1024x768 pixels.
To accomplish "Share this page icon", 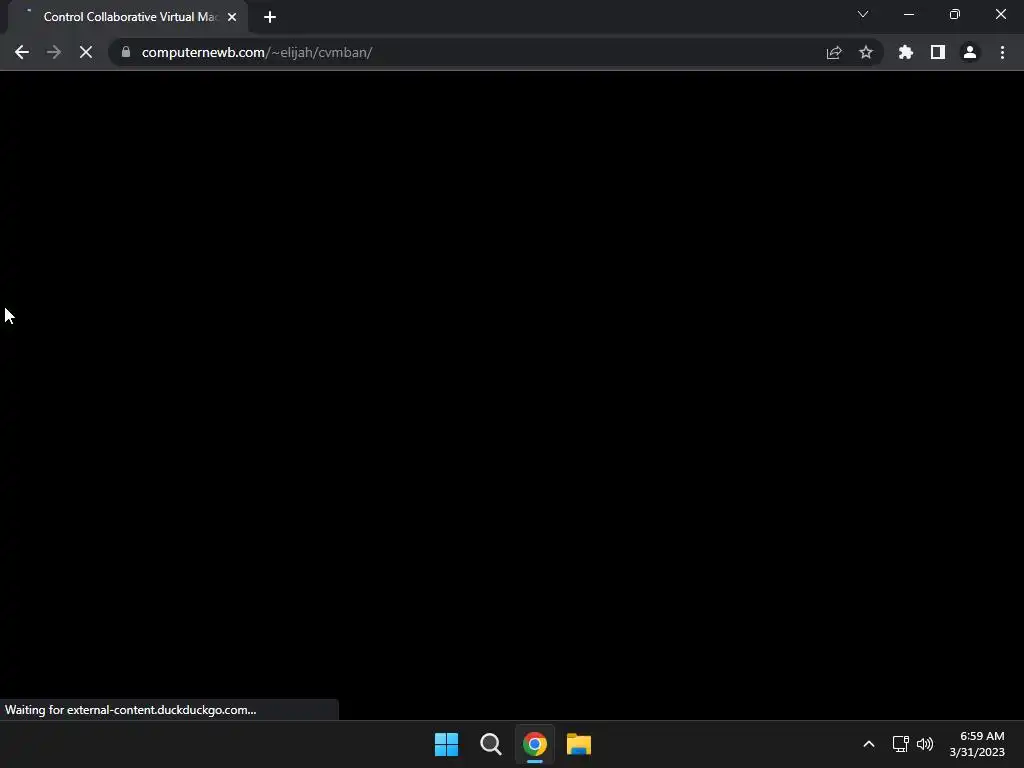I will point(834,52).
